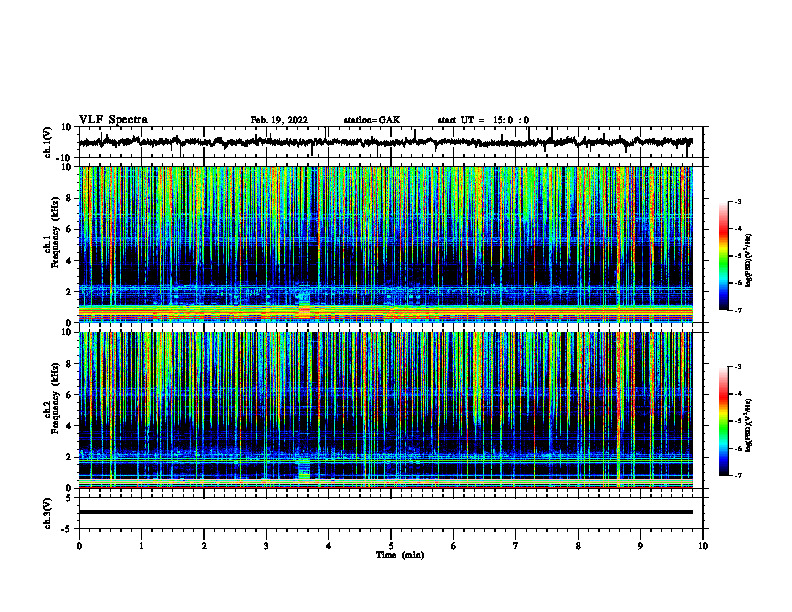Click the ch.2 spectrogram color scale bar
792x612 pixels.
pyautogui.click(x=724, y=421)
